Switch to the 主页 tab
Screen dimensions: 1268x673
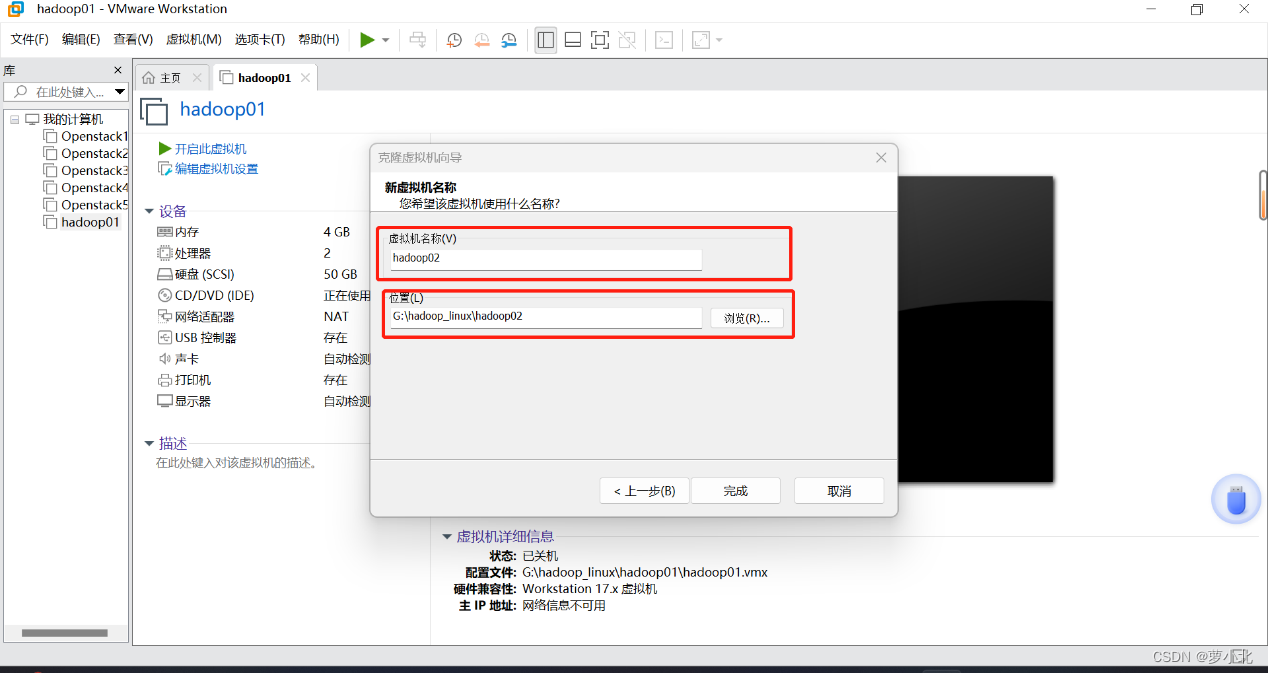click(x=171, y=78)
